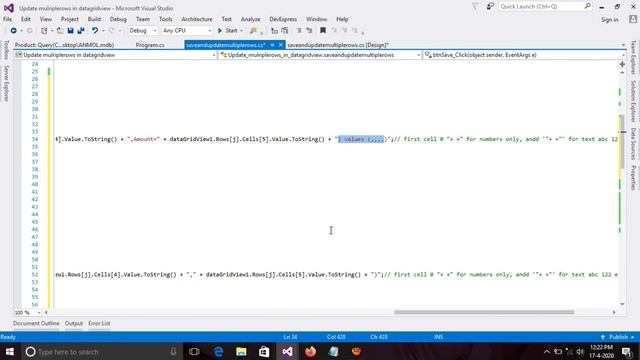Open Firefox from the taskbar

pyautogui.click(x=310, y=351)
